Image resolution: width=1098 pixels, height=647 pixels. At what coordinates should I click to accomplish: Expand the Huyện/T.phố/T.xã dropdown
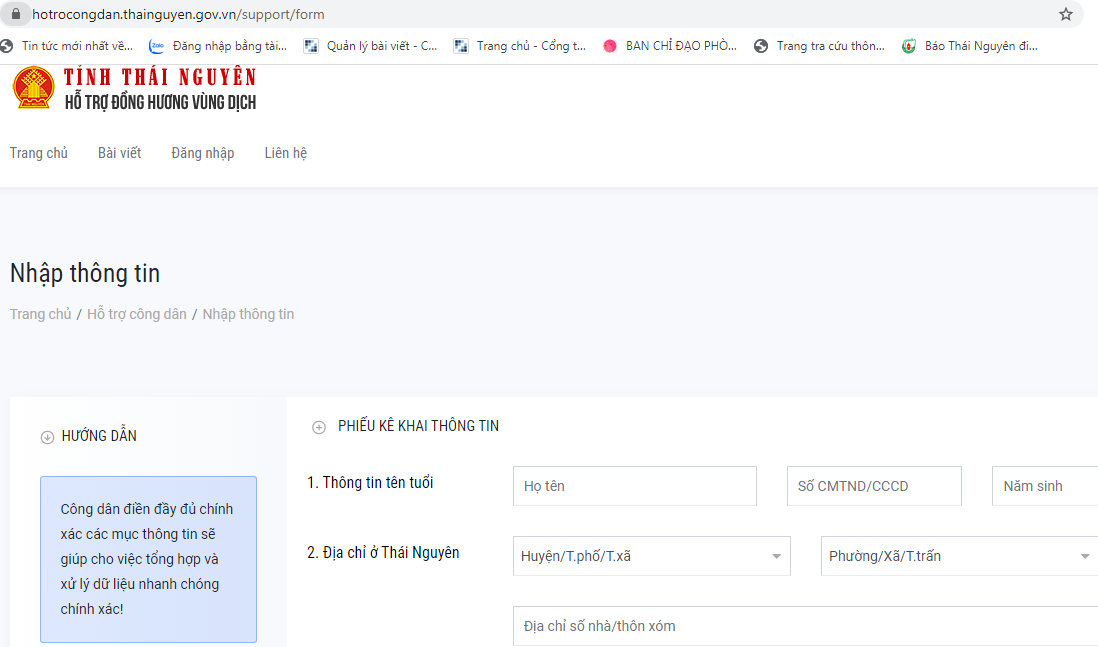[x=651, y=556]
